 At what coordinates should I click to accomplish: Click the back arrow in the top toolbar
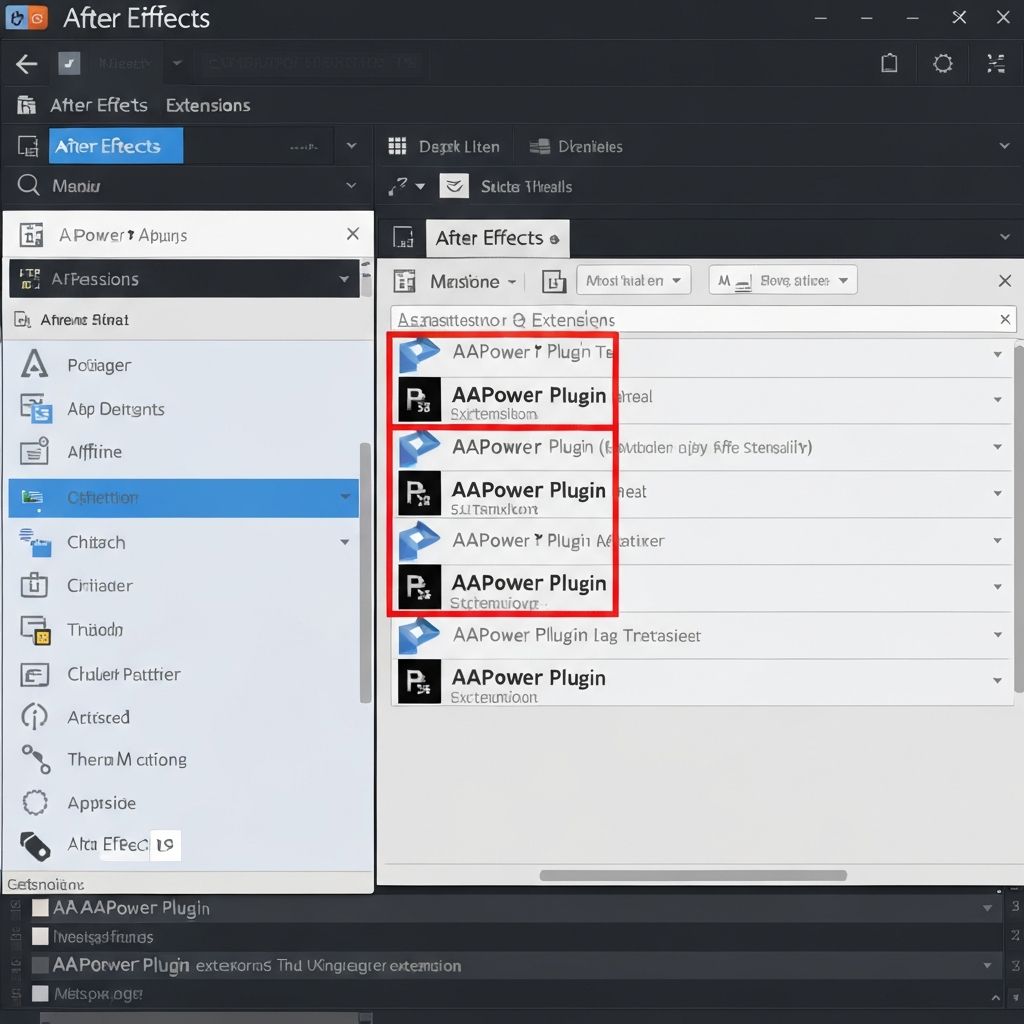click(x=25, y=63)
